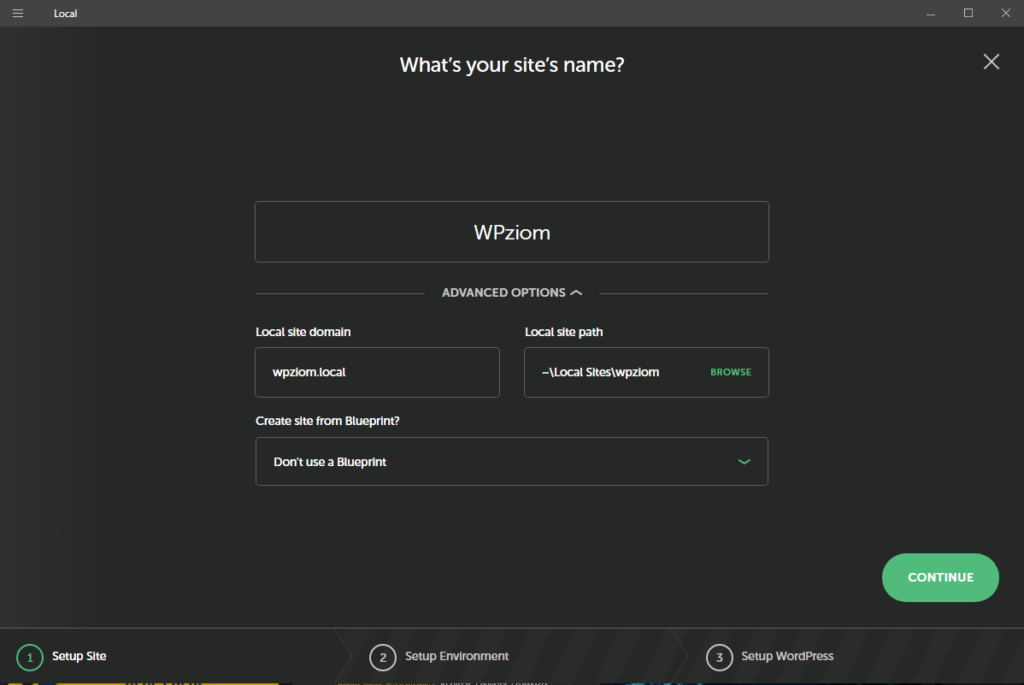The height and width of the screenshot is (685, 1024).
Task: Click the step 1 circle number icon
Action: (30, 657)
